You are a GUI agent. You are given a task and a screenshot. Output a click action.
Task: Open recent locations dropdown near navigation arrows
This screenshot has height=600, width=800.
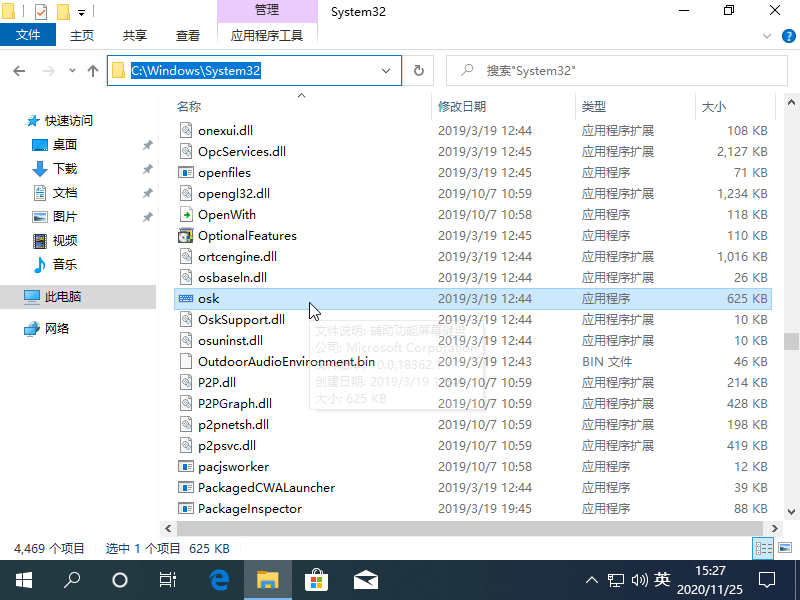(x=71, y=70)
